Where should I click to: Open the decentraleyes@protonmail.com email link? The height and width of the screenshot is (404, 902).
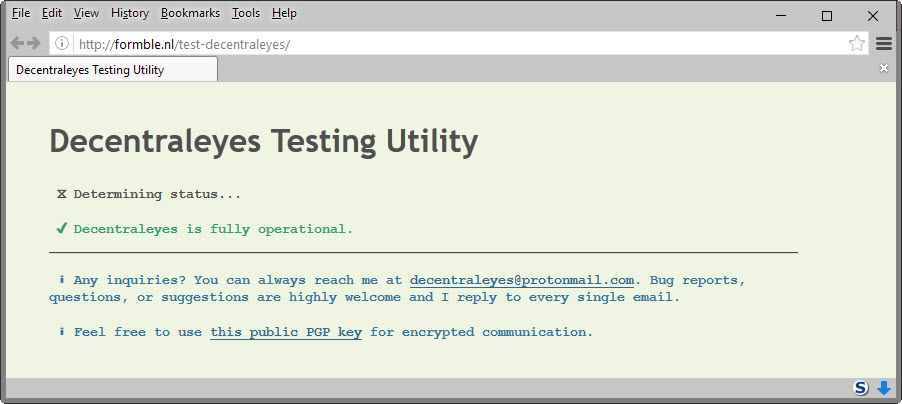(x=522, y=280)
